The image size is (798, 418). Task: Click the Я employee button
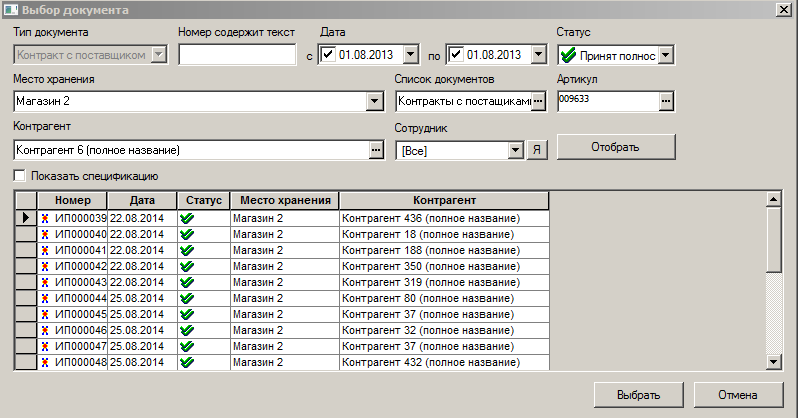coord(537,150)
